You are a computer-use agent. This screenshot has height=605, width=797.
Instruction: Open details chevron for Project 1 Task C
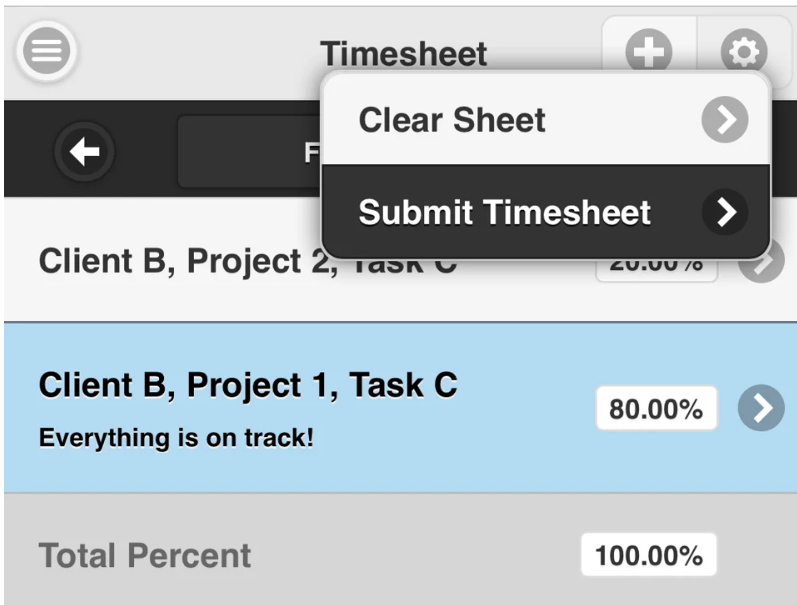point(761,408)
